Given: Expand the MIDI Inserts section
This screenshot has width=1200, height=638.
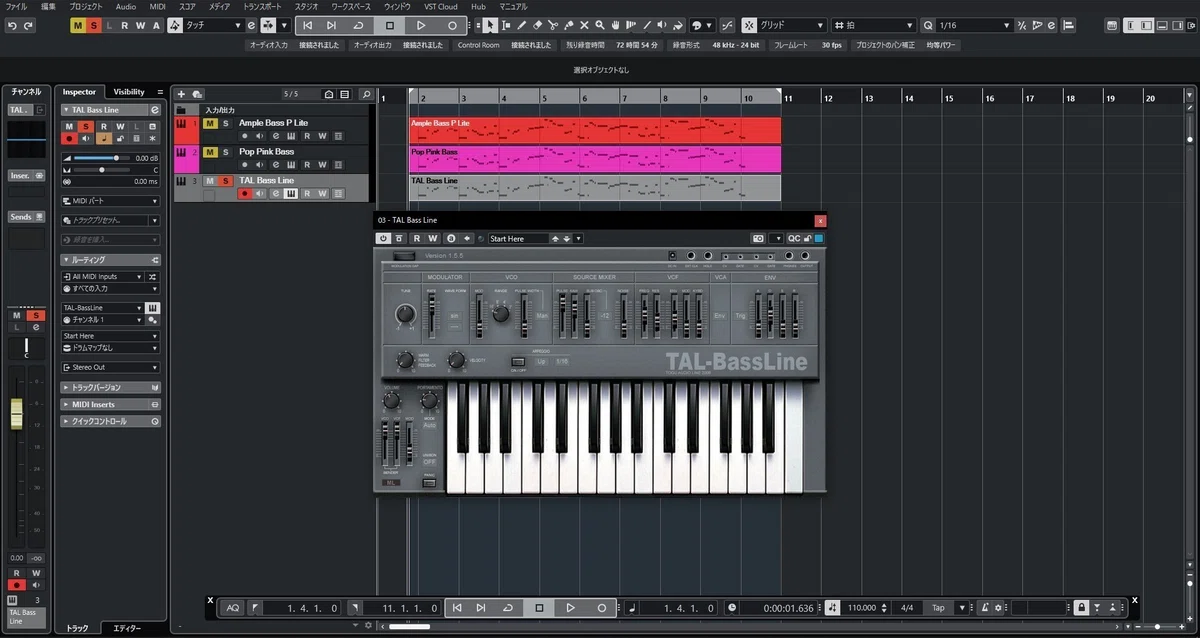Looking at the screenshot, I should coord(110,404).
